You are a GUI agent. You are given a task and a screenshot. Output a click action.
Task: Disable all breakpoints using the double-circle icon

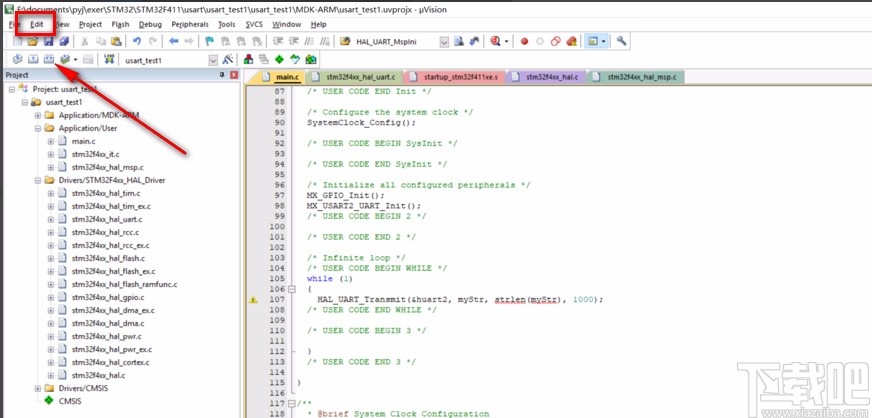[555, 41]
